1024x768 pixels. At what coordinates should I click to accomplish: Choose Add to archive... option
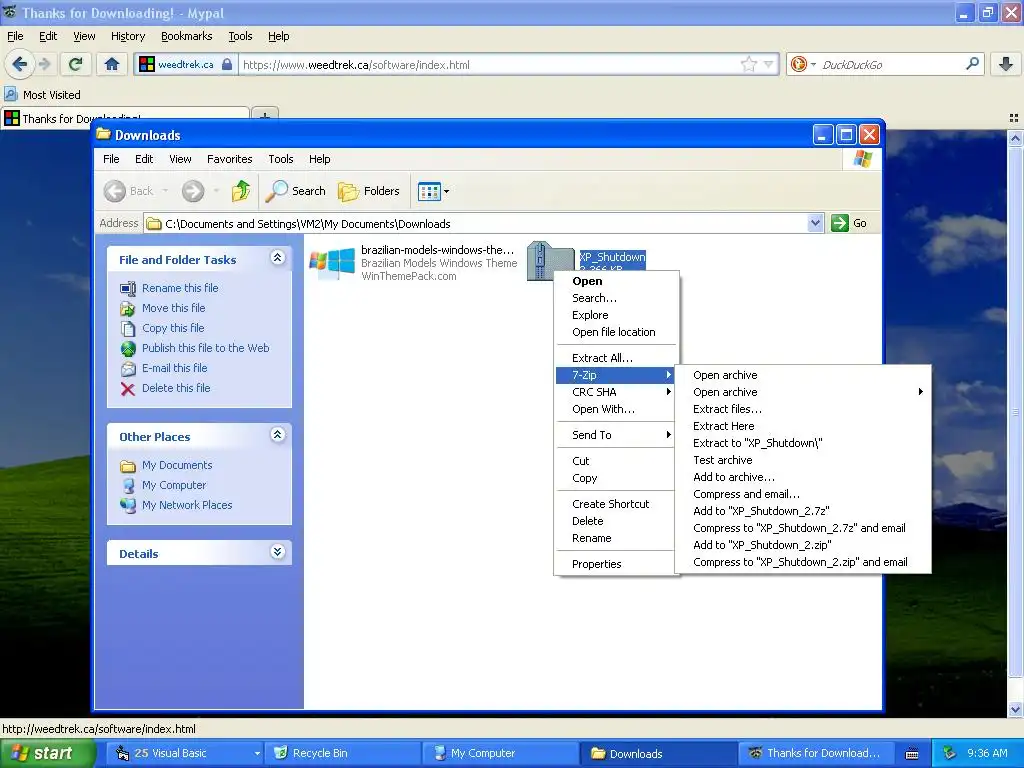pyautogui.click(x=803, y=477)
